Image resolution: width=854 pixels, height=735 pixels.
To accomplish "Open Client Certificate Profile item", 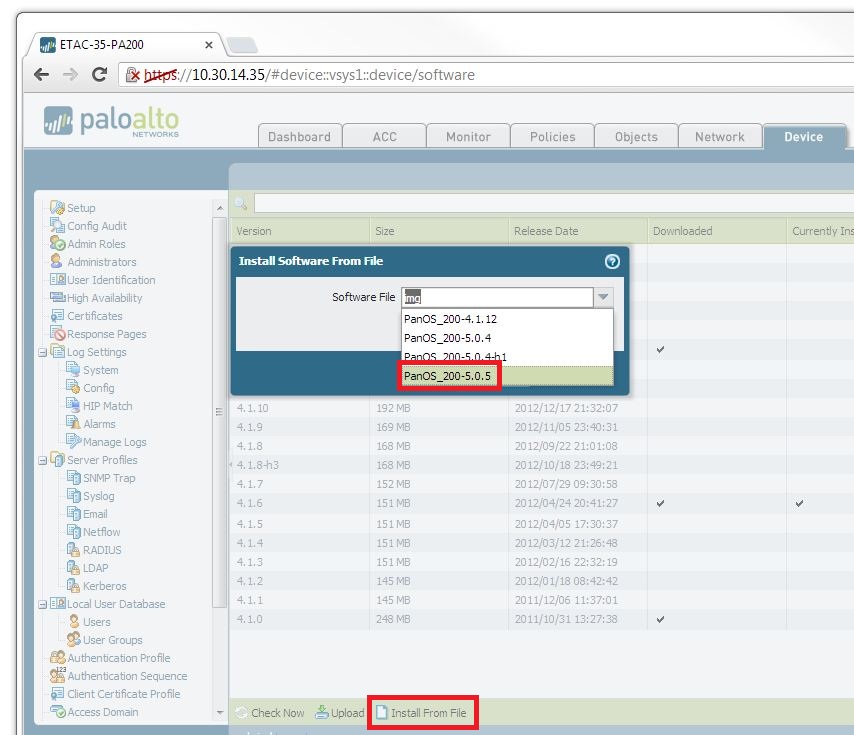I will click(x=124, y=694).
